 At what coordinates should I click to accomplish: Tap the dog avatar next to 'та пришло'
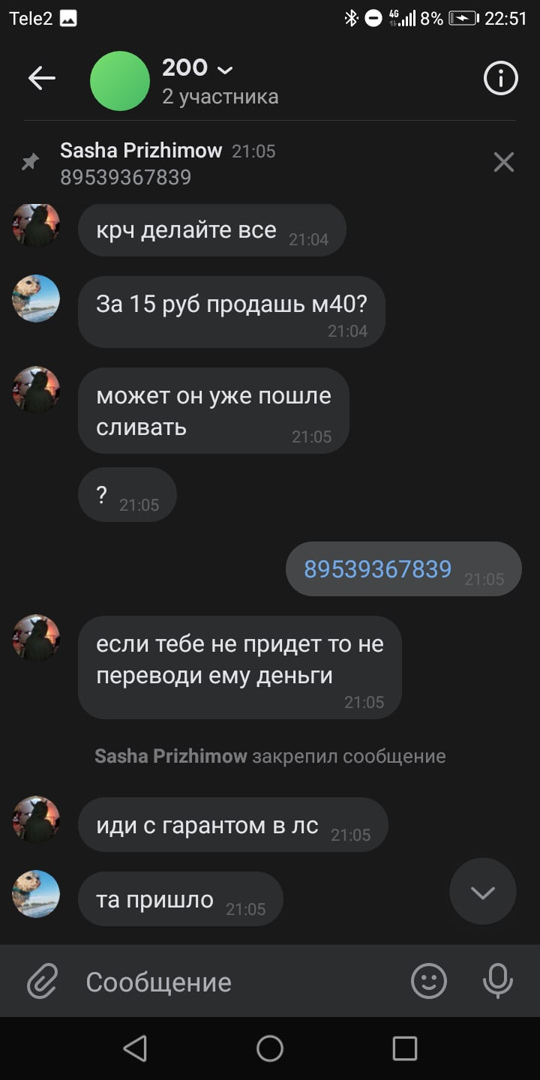click(37, 894)
